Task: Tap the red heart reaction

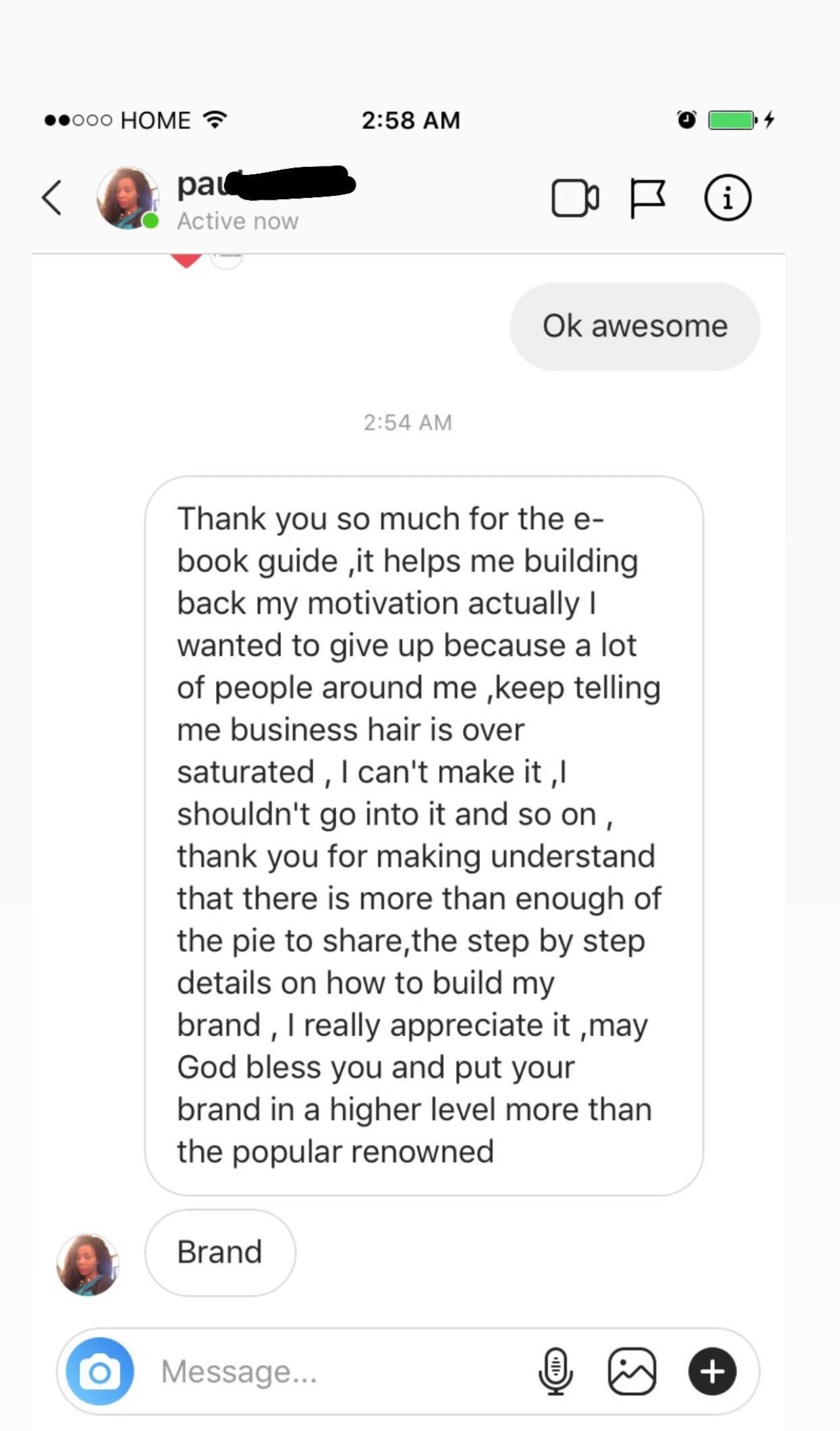Action: pyautogui.click(x=186, y=260)
